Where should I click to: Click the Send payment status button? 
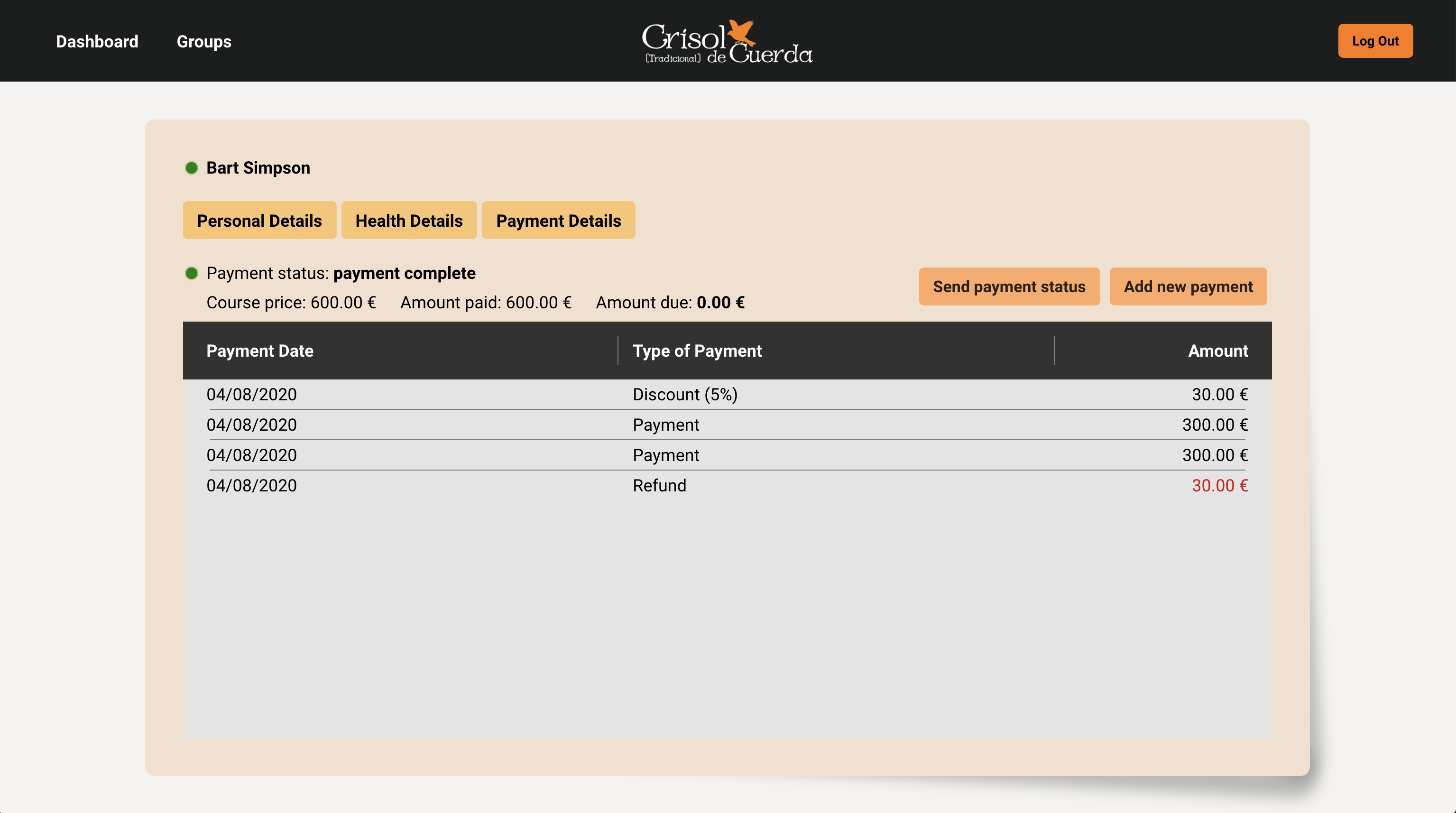pos(1009,287)
